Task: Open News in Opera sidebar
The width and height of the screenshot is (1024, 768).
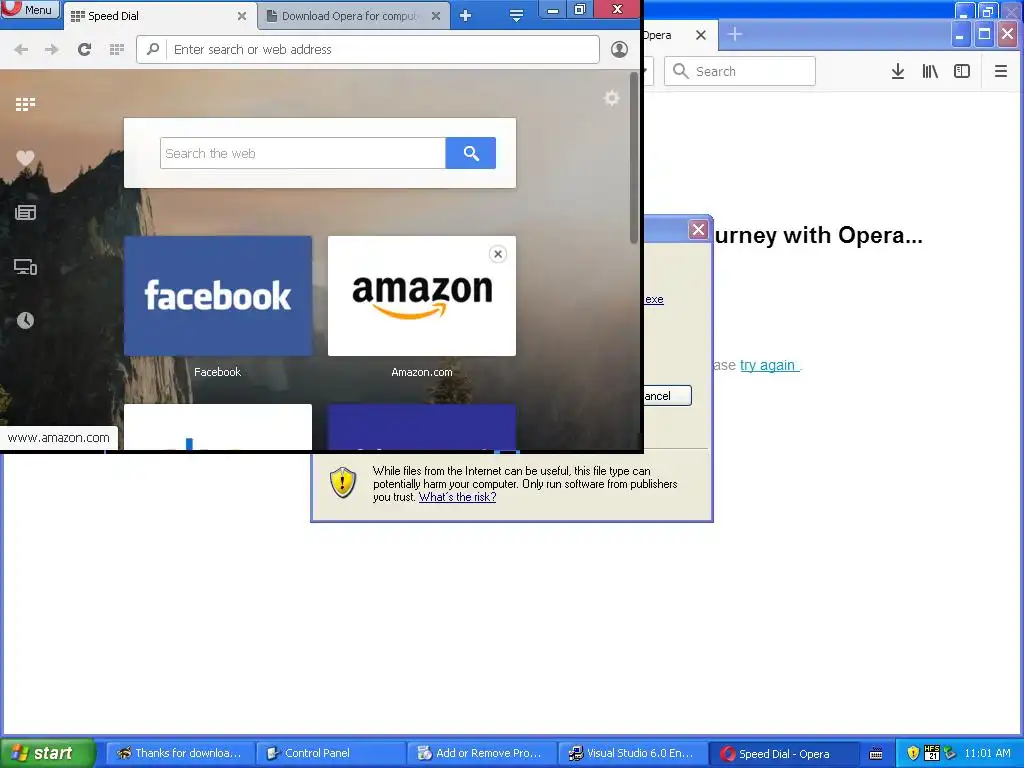Action: coord(25,212)
